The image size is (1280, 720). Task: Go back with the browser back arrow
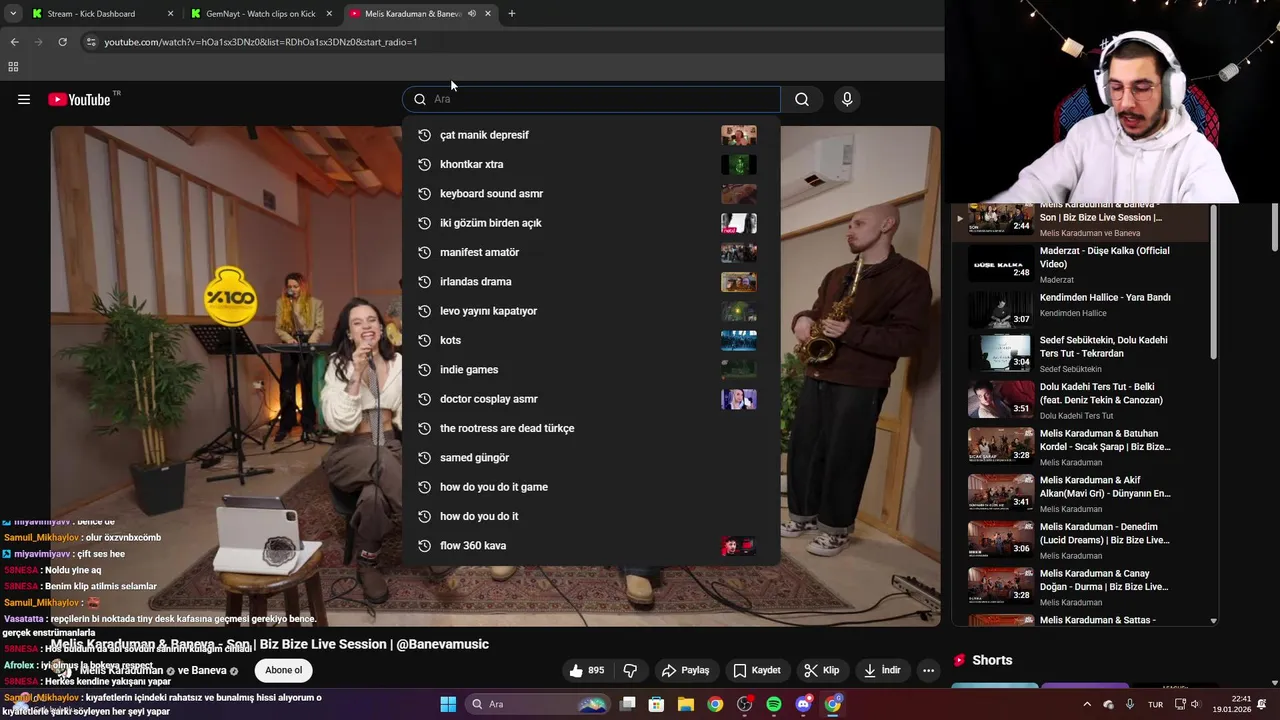14,42
